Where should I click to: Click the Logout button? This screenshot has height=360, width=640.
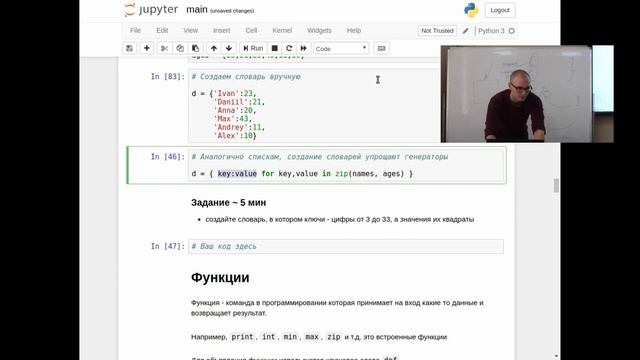[500, 10]
